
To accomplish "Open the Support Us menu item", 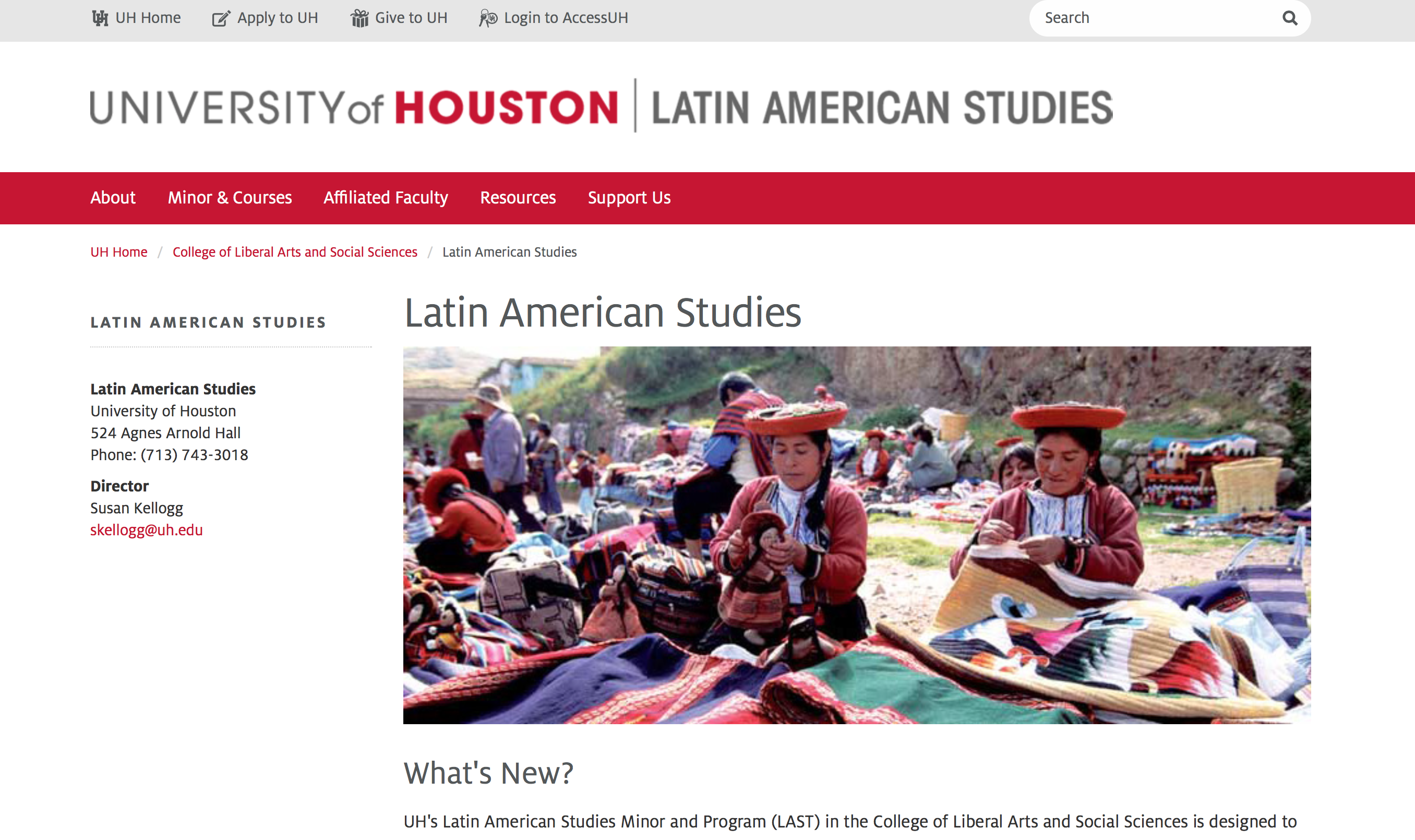I will [x=629, y=198].
